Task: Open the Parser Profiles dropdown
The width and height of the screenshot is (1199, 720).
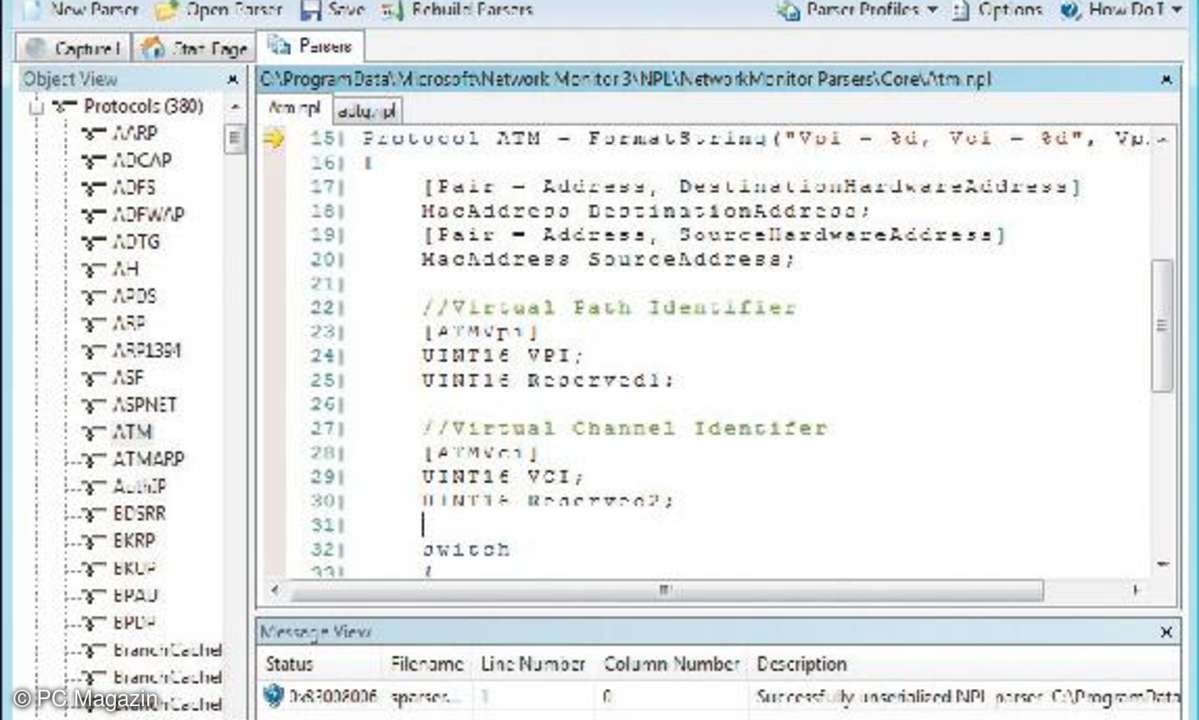Action: pyautogui.click(x=858, y=9)
